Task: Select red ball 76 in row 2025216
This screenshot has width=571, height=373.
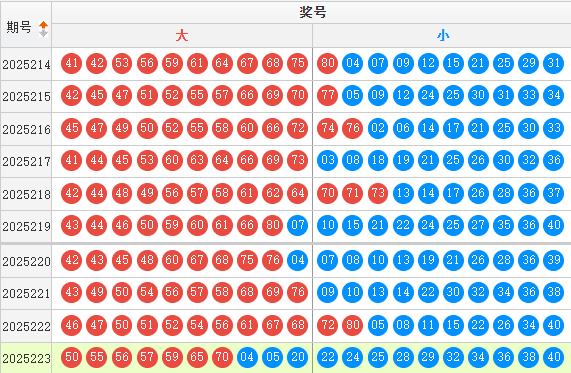Action: tap(353, 128)
